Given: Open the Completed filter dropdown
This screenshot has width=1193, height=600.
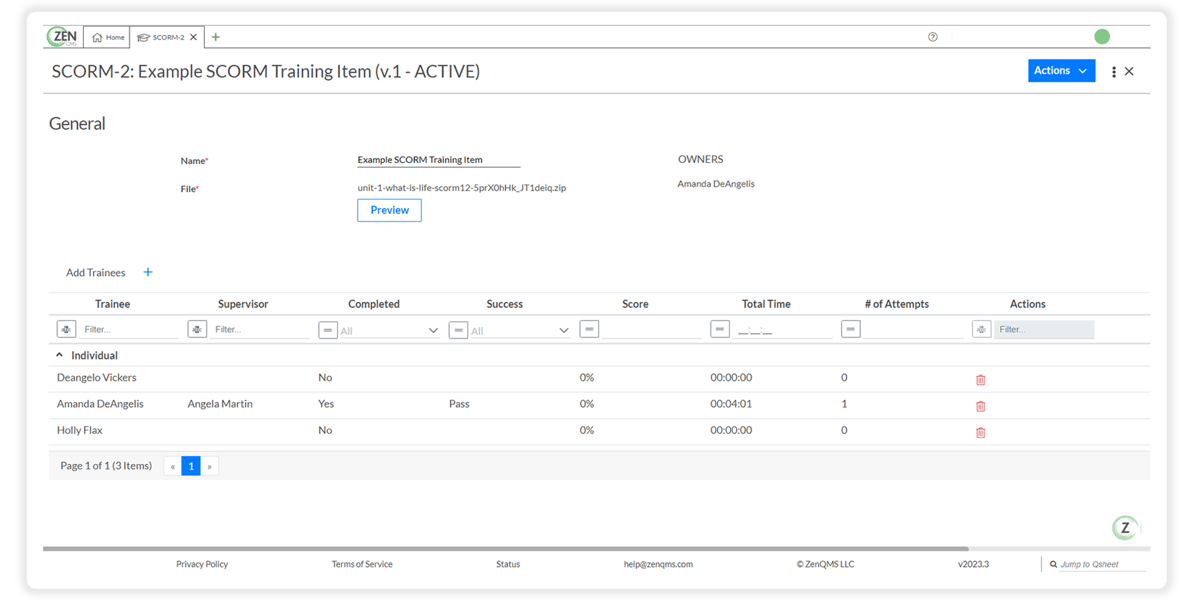Looking at the screenshot, I should coord(433,329).
